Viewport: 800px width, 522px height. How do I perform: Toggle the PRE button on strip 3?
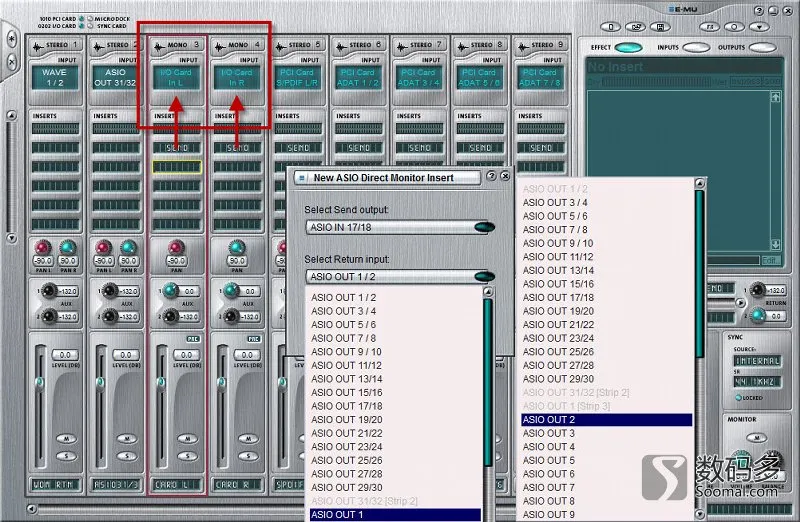click(193, 339)
